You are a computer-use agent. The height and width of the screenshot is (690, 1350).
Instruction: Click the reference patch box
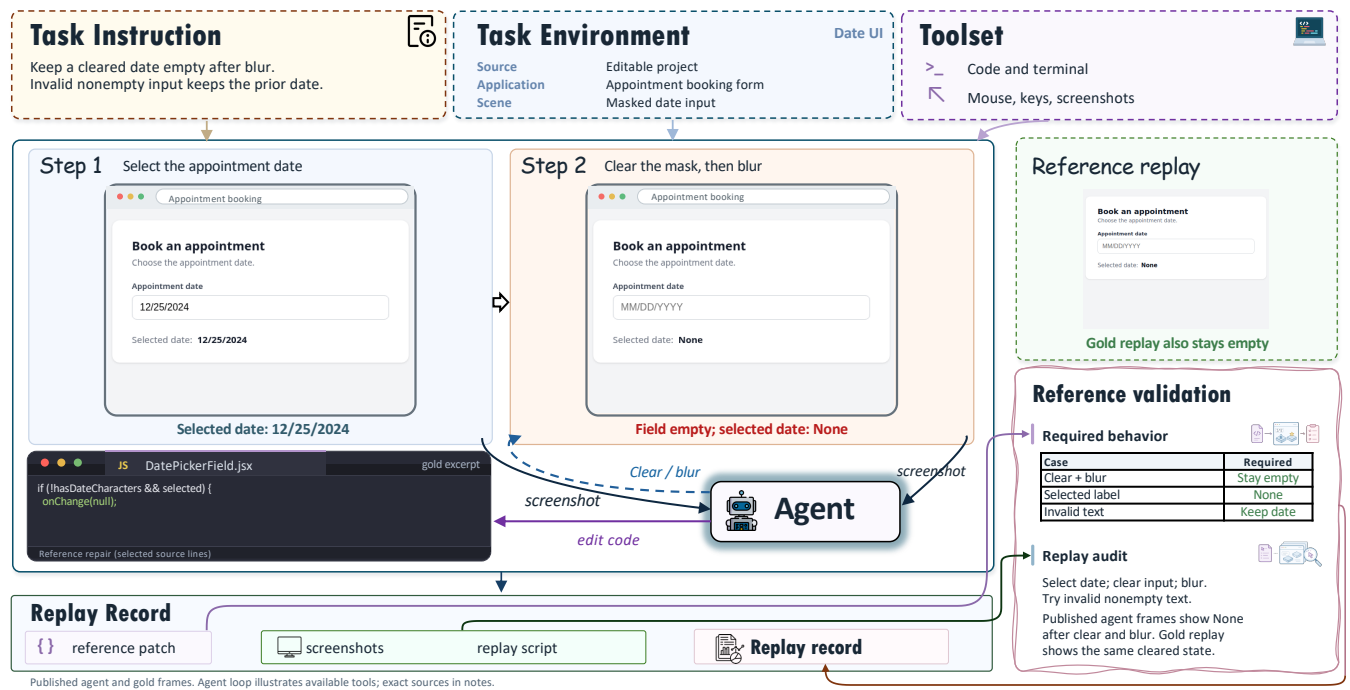pyautogui.click(x=118, y=648)
